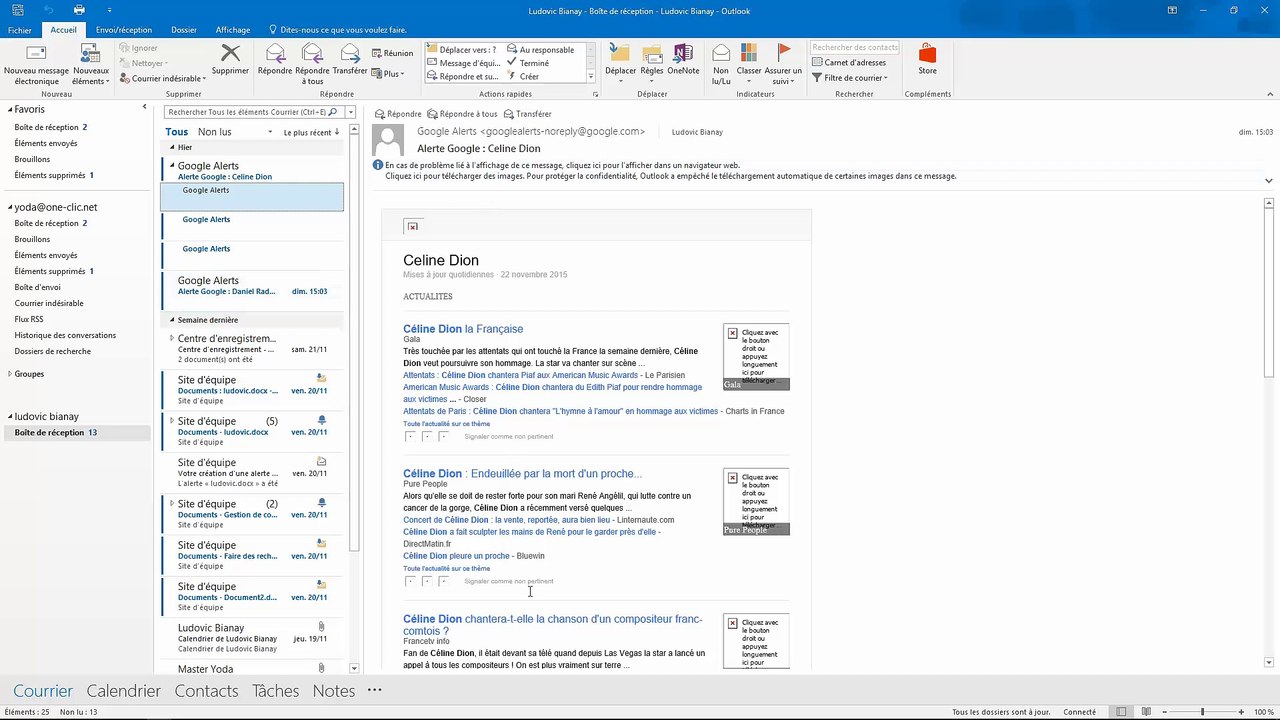Open the Plus dropdown in the Répondre group
Image resolution: width=1280 pixels, height=720 pixels.
click(387, 74)
